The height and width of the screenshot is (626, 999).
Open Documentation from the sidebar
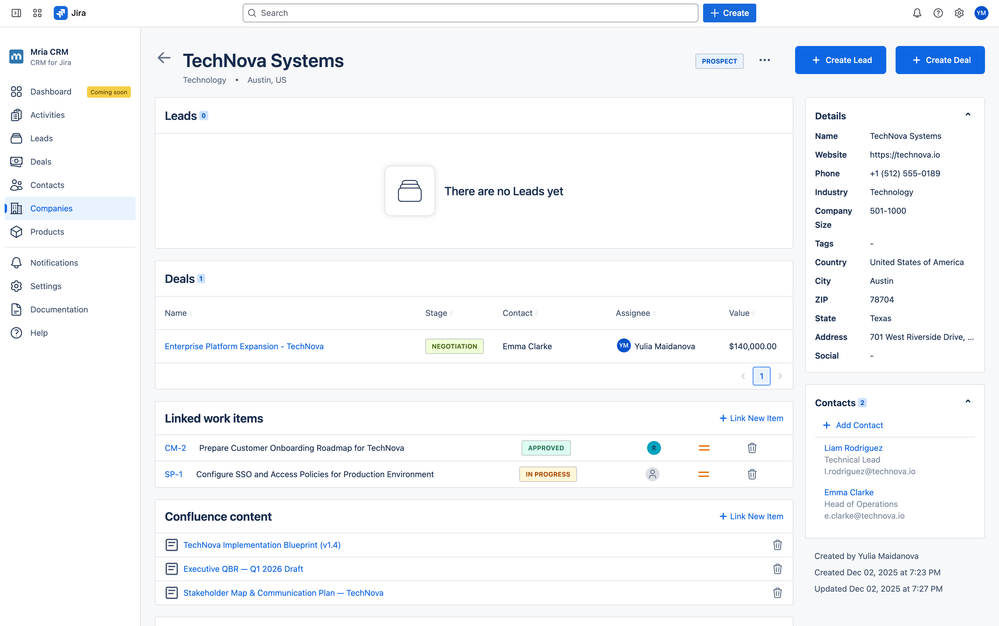pos(56,309)
